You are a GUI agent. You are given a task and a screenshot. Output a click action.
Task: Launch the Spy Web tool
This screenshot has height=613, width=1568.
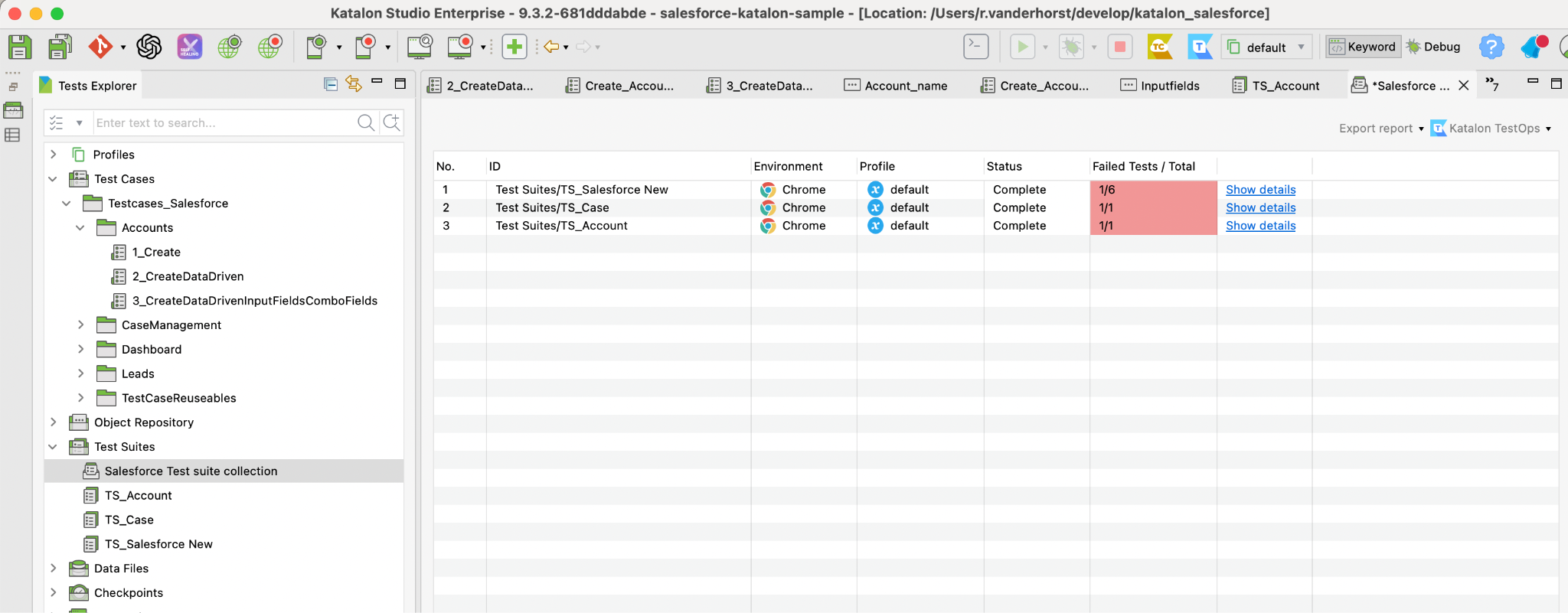coord(230,47)
